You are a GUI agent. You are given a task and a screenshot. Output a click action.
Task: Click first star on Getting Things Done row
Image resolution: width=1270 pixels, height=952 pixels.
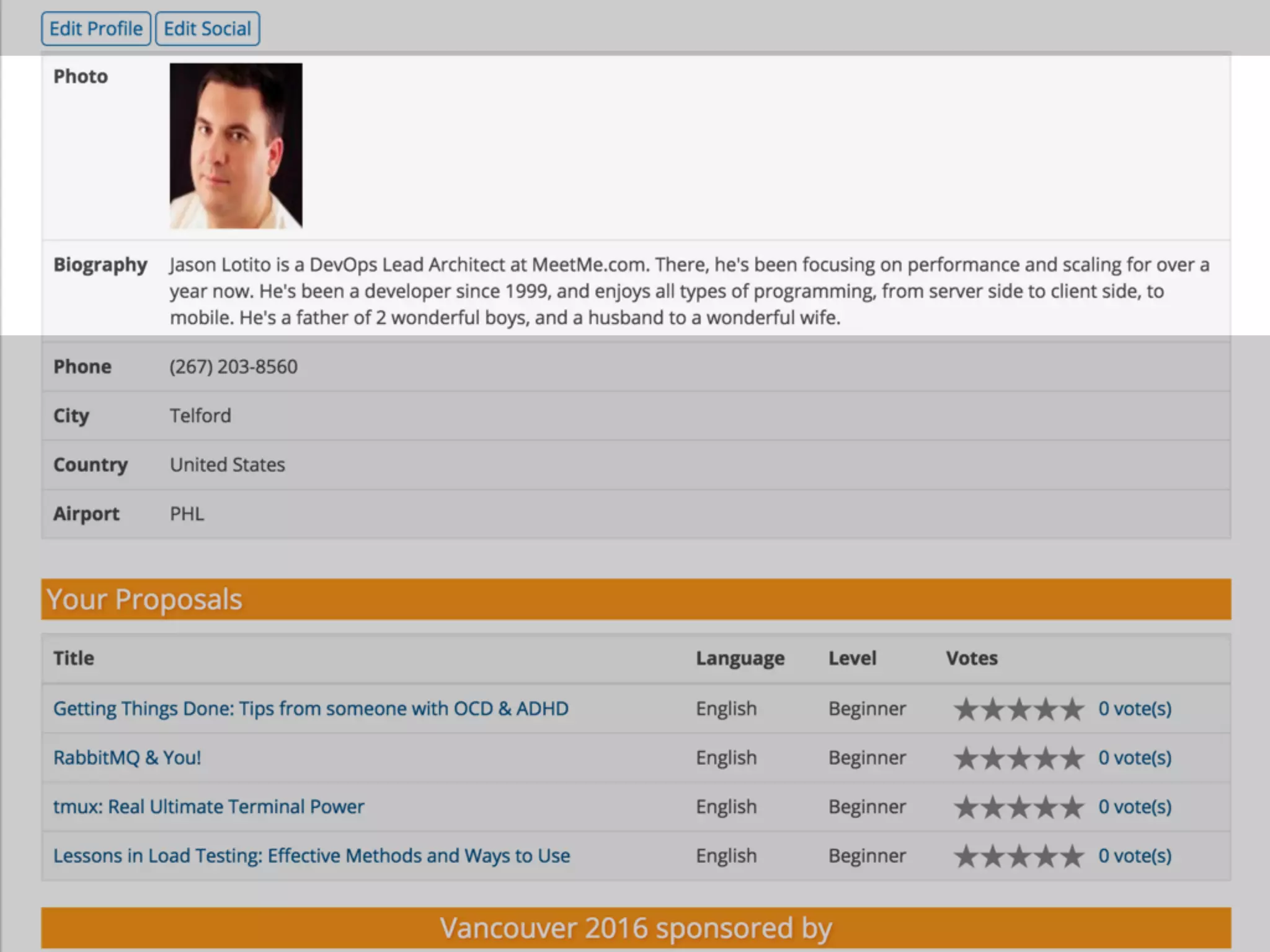pyautogui.click(x=966, y=709)
